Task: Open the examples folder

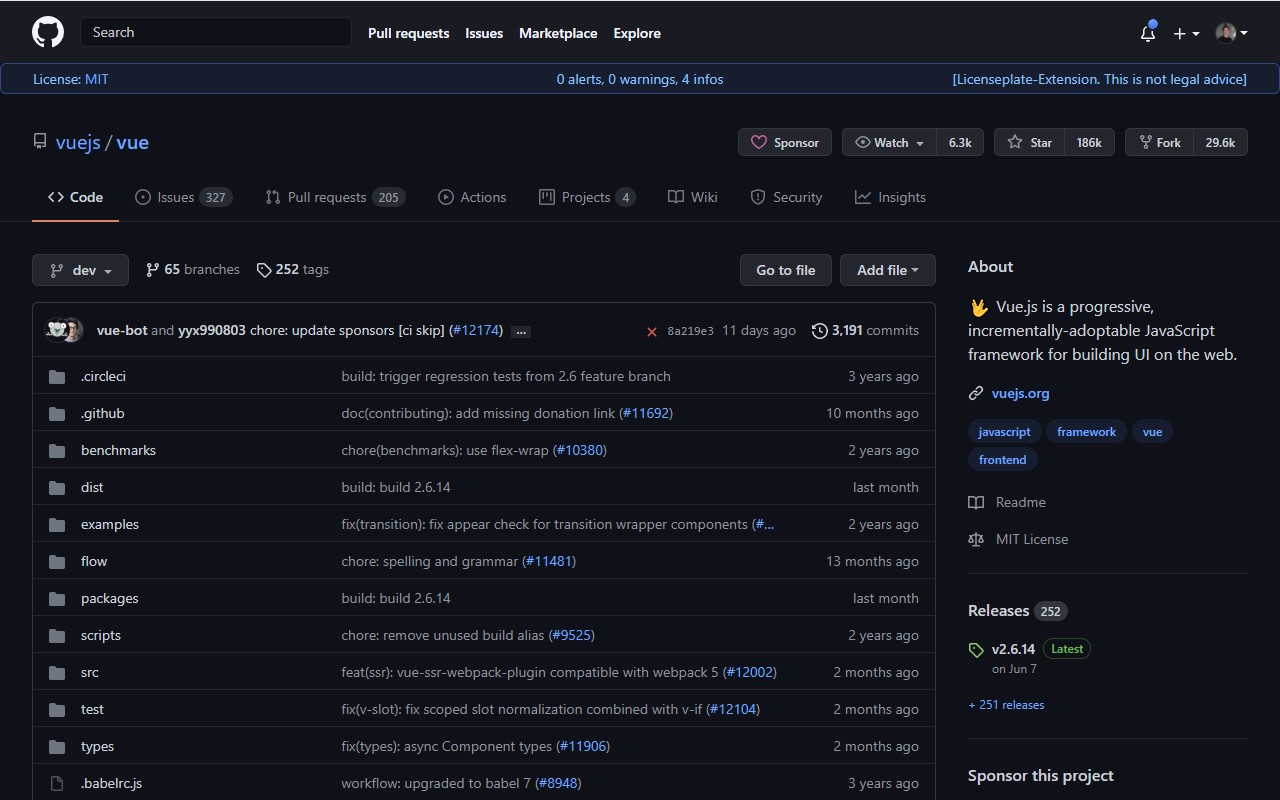Action: click(x=110, y=524)
